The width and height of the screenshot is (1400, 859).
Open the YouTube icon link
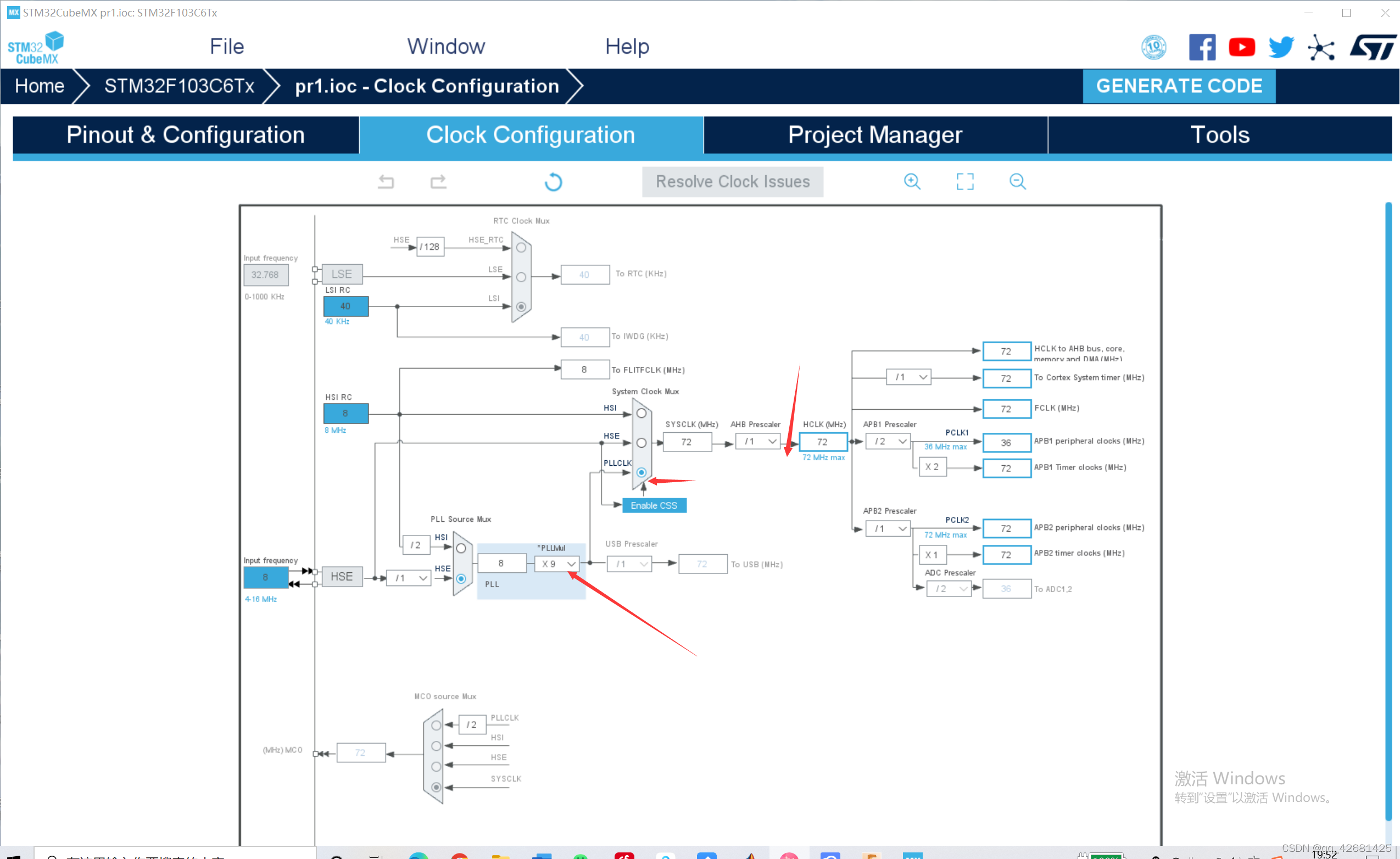tap(1242, 47)
